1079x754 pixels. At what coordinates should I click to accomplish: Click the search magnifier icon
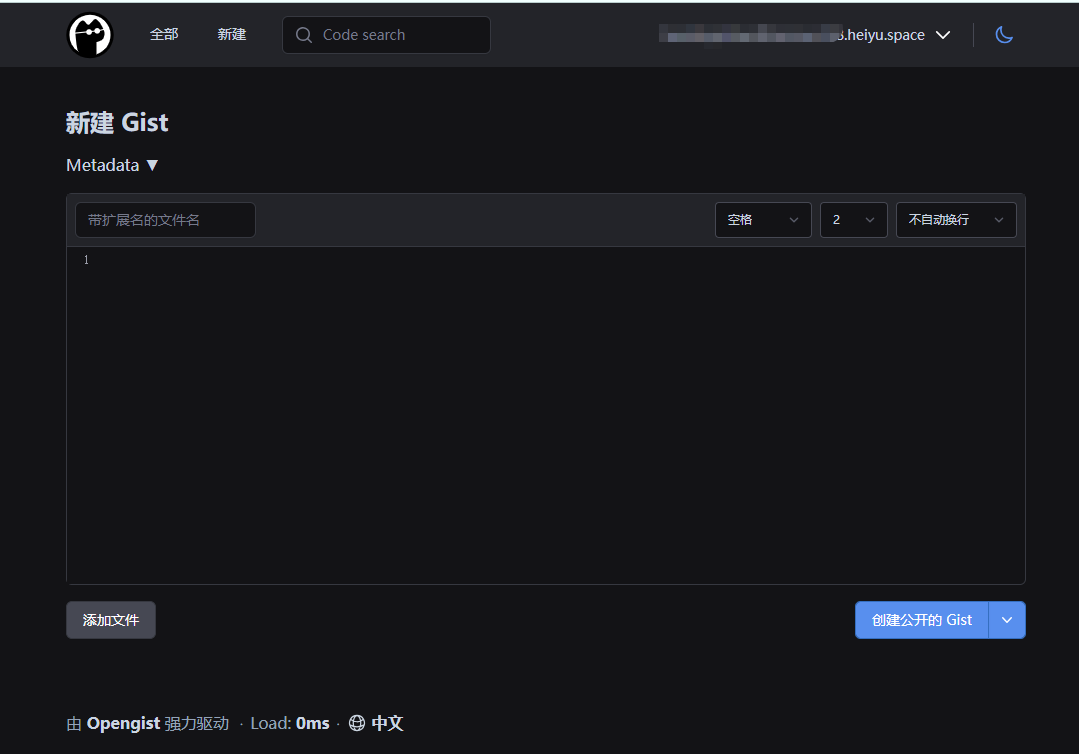point(303,35)
